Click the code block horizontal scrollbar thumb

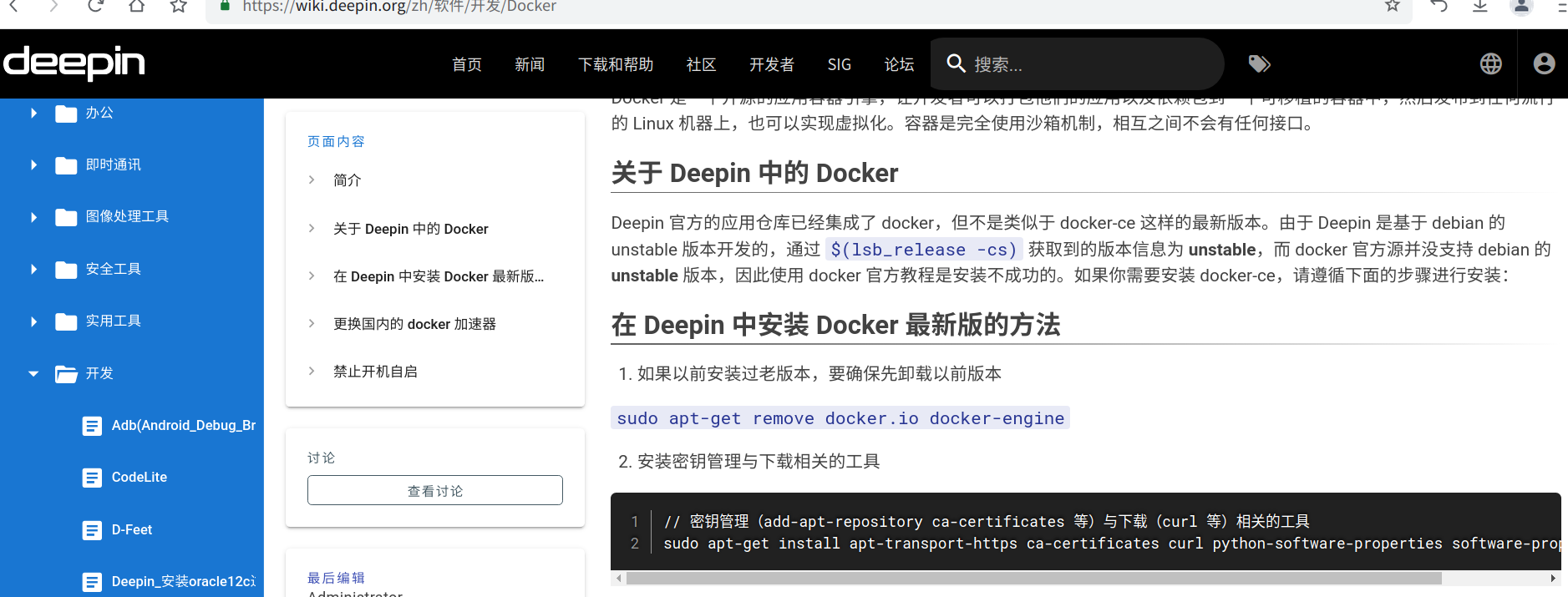click(x=1034, y=578)
